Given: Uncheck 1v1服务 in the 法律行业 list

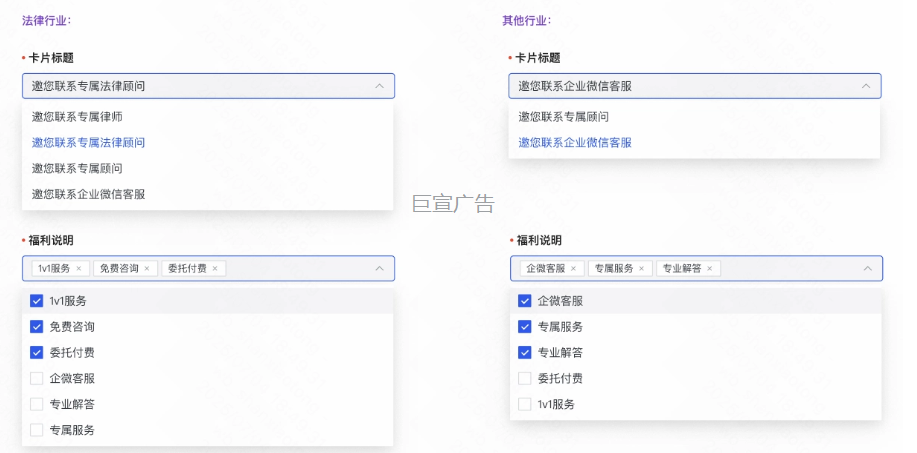Looking at the screenshot, I should click(36, 301).
